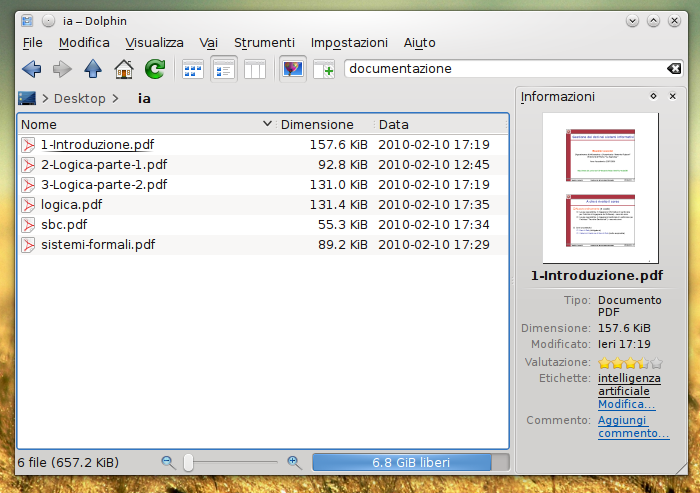The height and width of the screenshot is (493, 700).
Task: Open the Strumenti menu
Action: tap(264, 42)
